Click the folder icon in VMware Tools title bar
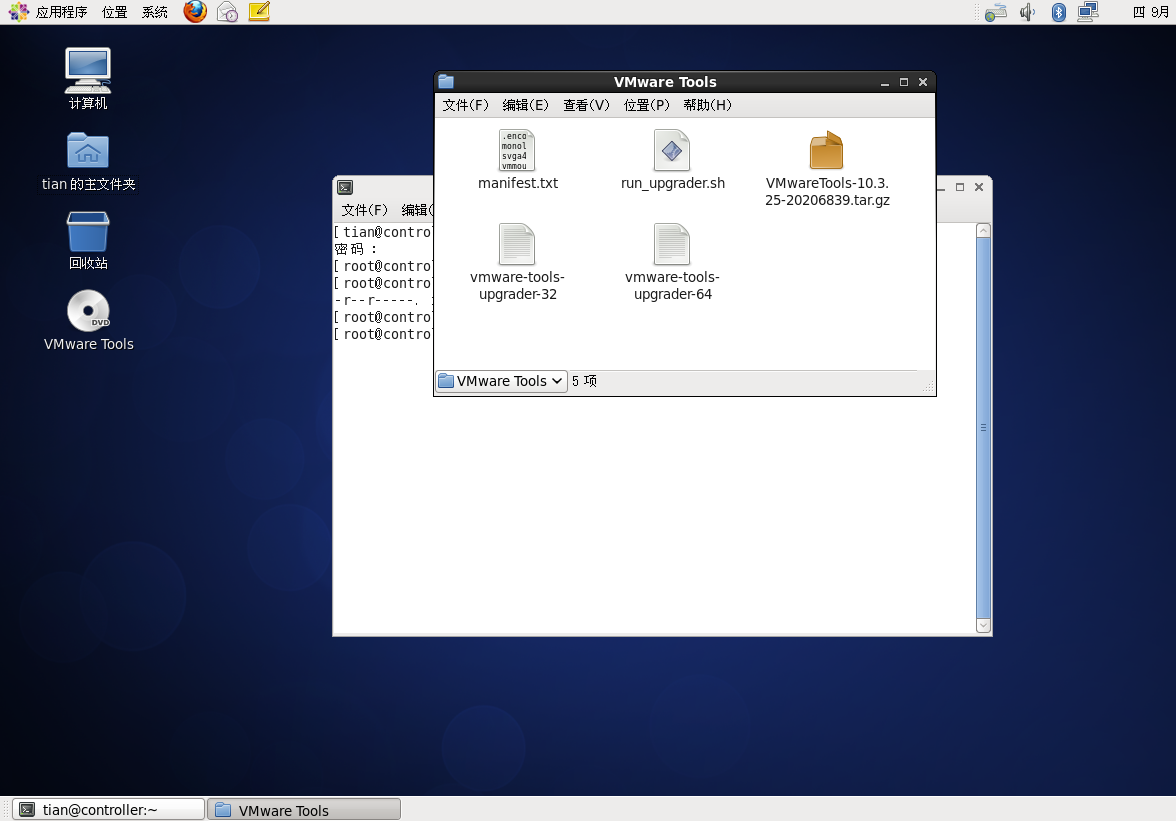 tap(446, 82)
